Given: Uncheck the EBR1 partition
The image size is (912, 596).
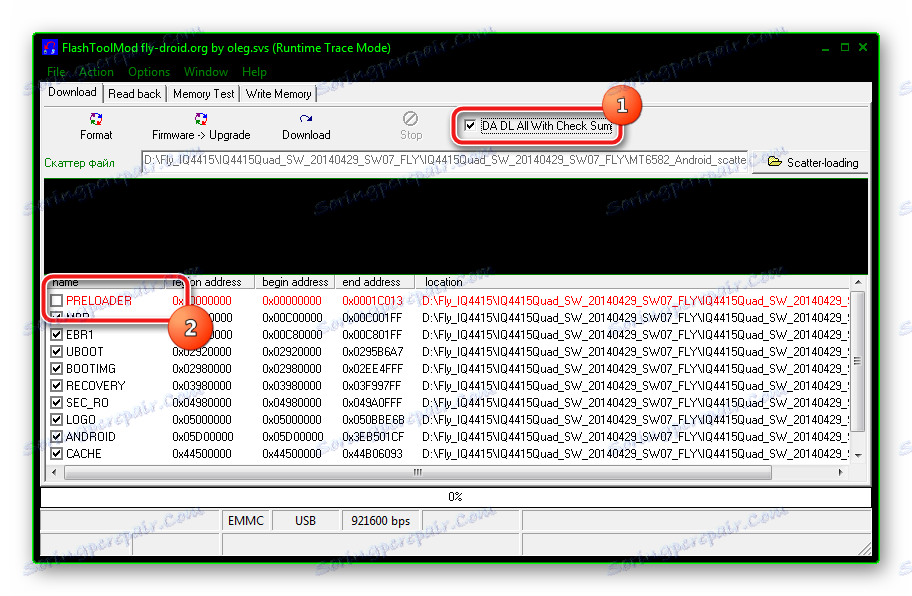Looking at the screenshot, I should (57, 334).
